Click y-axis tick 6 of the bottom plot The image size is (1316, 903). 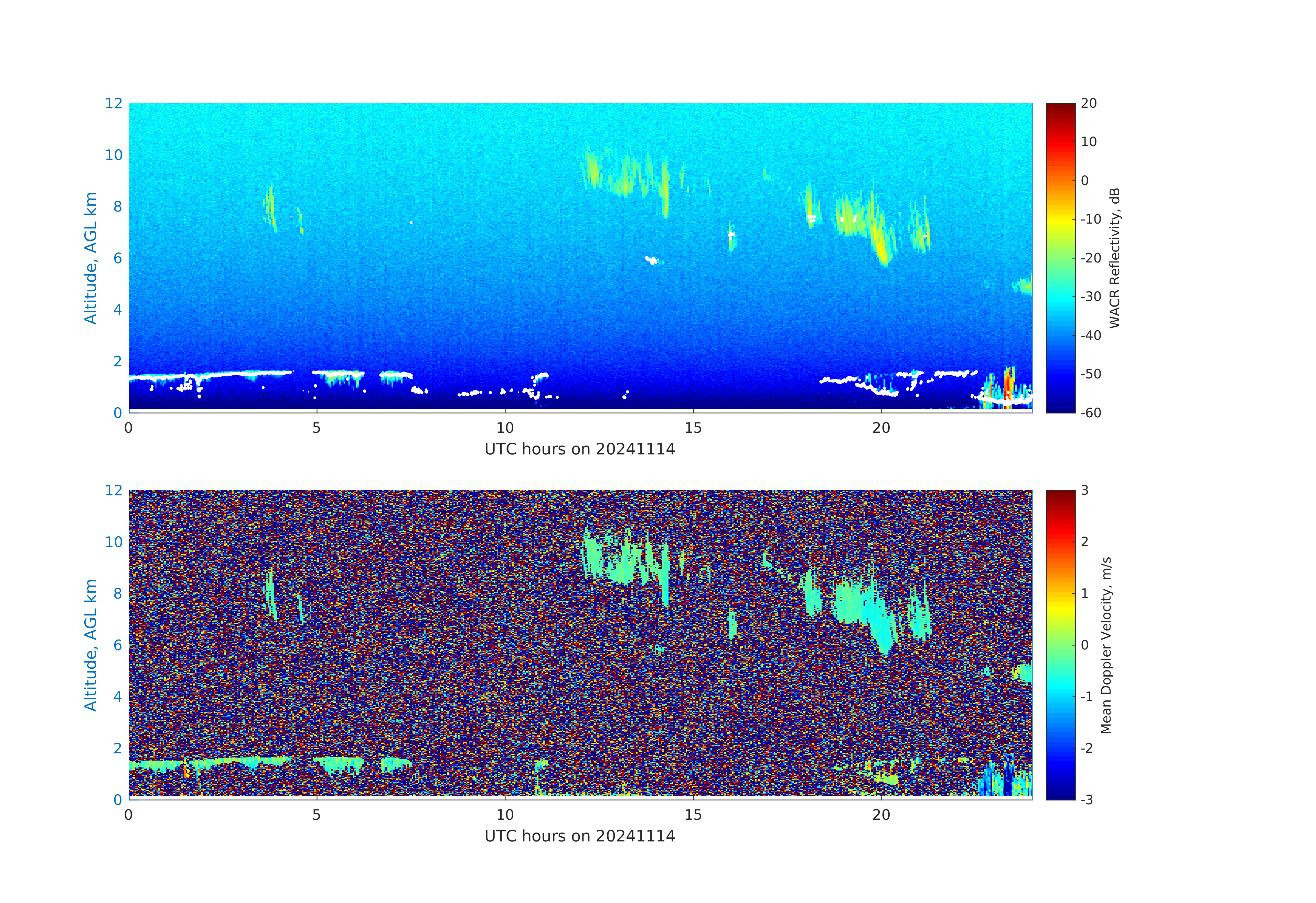(x=117, y=645)
